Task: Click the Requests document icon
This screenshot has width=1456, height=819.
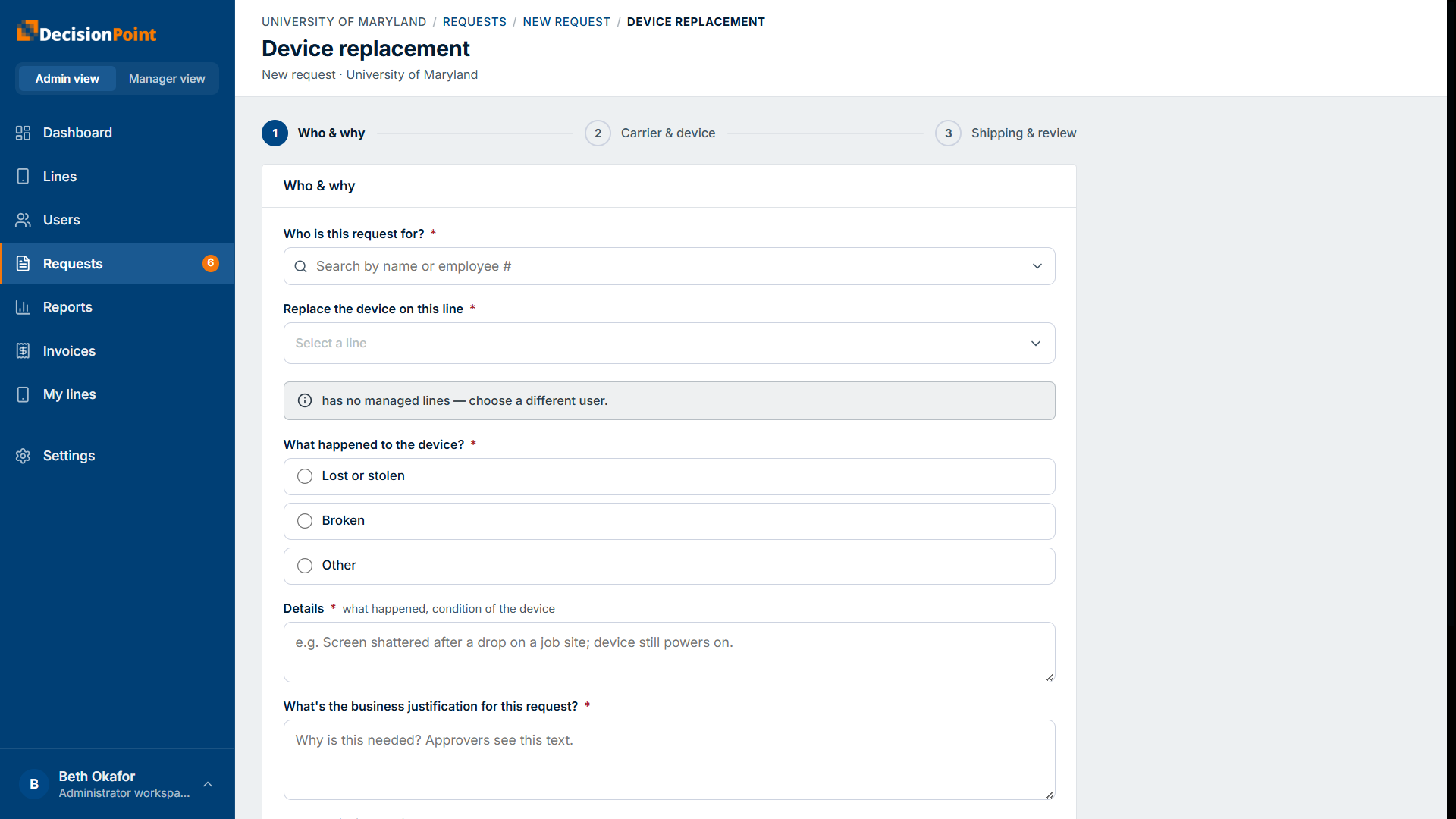Action: coord(23,264)
